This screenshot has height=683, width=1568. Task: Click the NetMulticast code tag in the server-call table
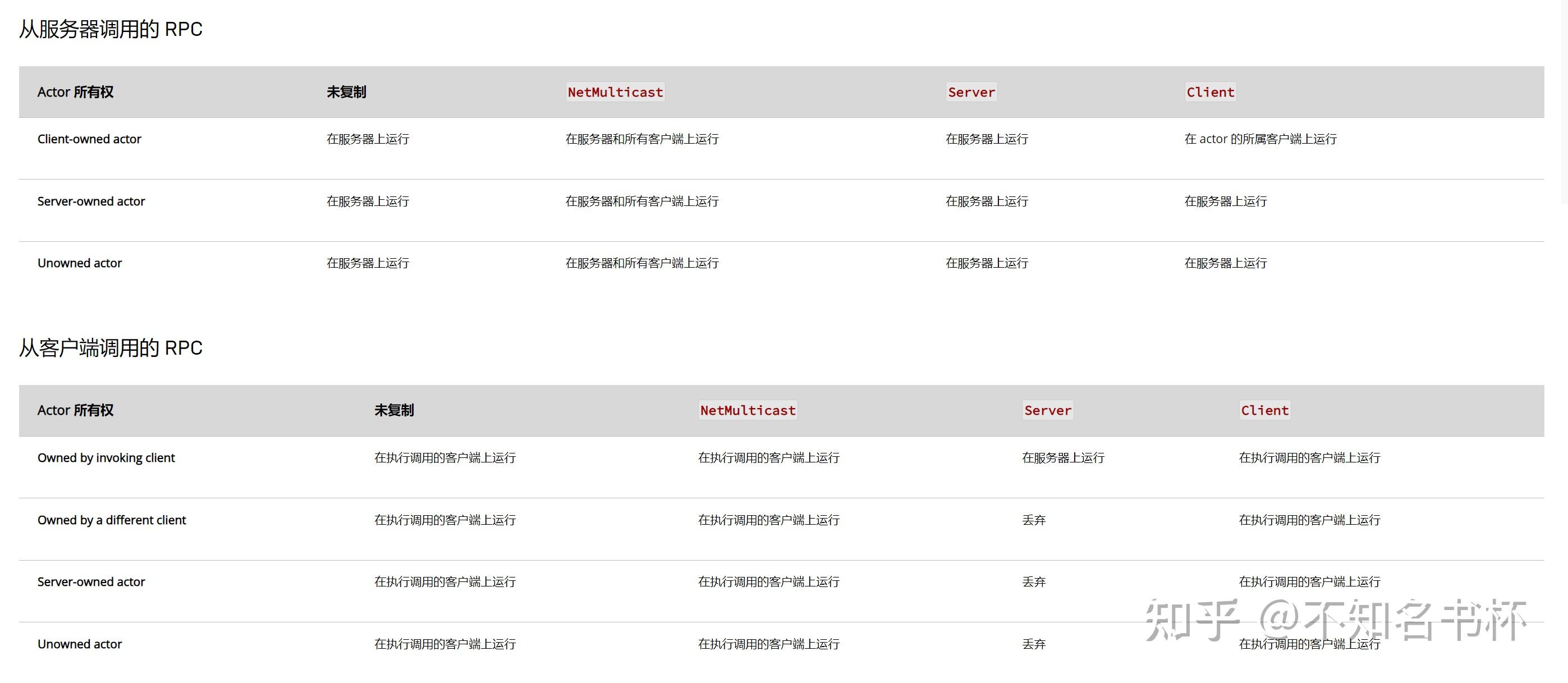(615, 92)
